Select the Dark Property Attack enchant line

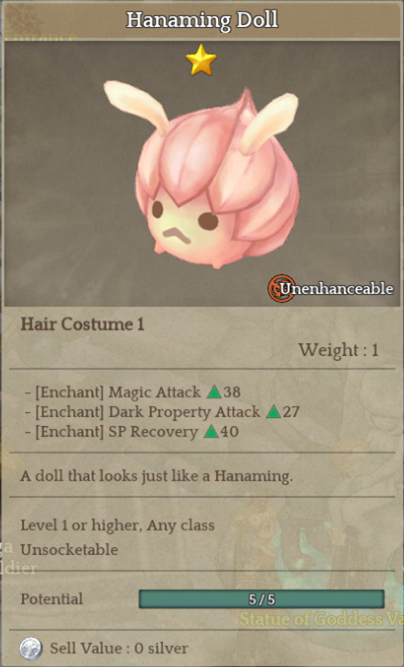tap(162, 412)
